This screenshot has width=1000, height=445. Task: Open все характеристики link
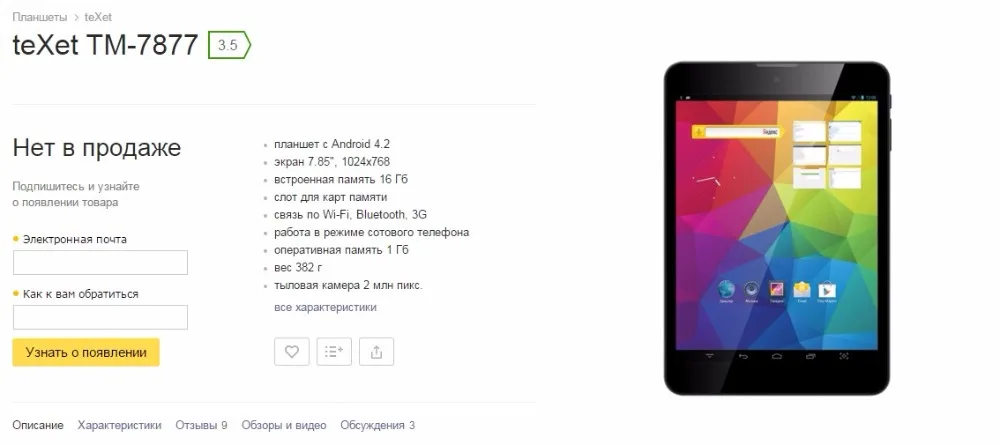325,307
